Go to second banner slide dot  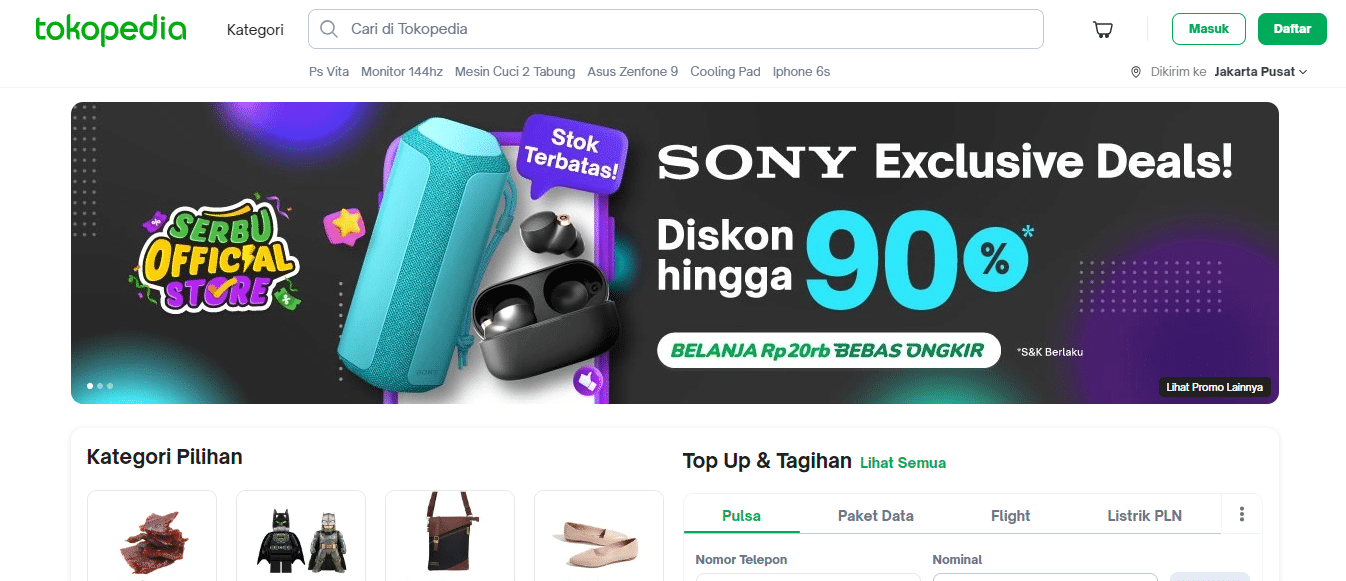[100, 385]
